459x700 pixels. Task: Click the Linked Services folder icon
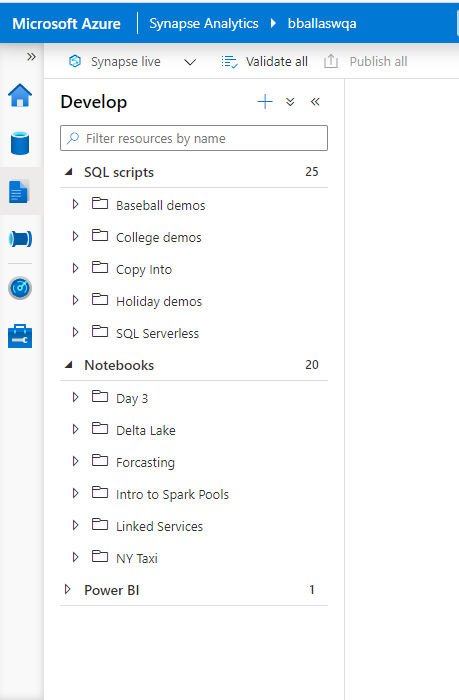(x=100, y=525)
